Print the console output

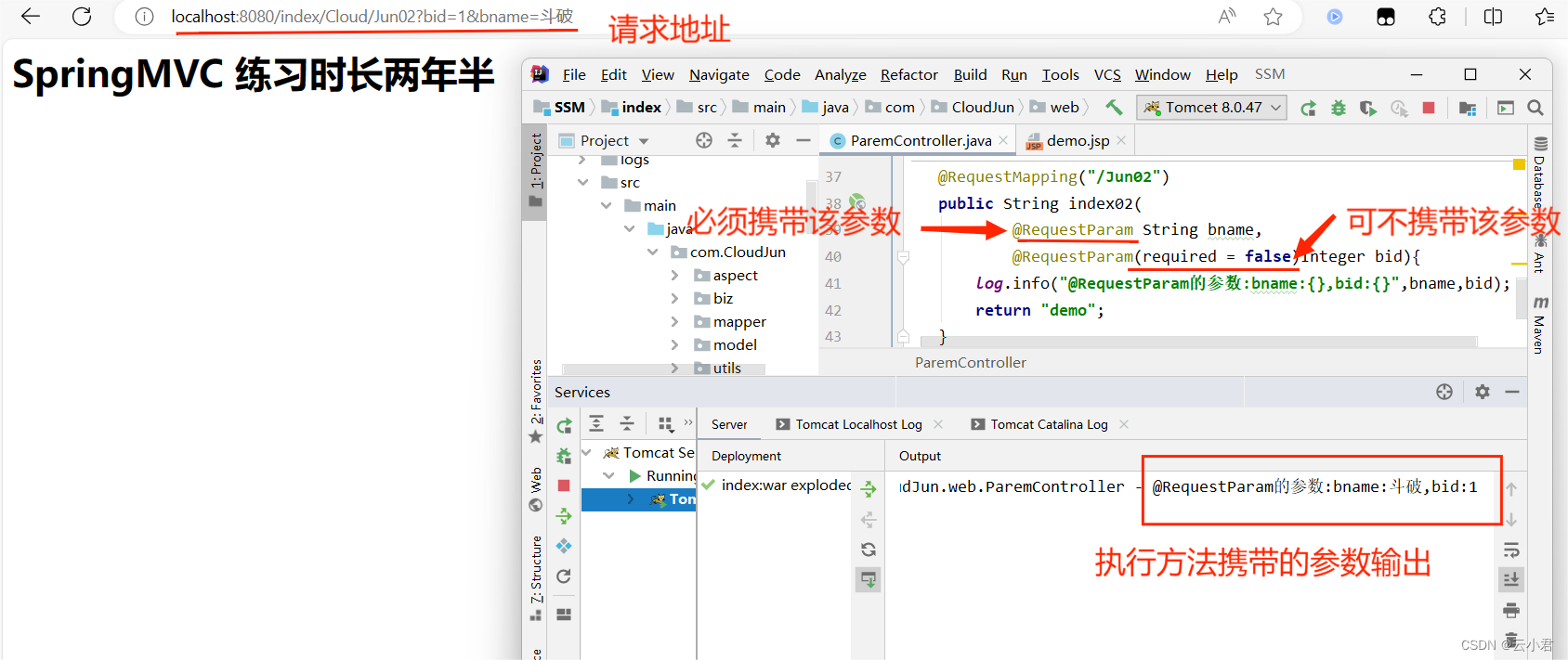pyautogui.click(x=1511, y=610)
